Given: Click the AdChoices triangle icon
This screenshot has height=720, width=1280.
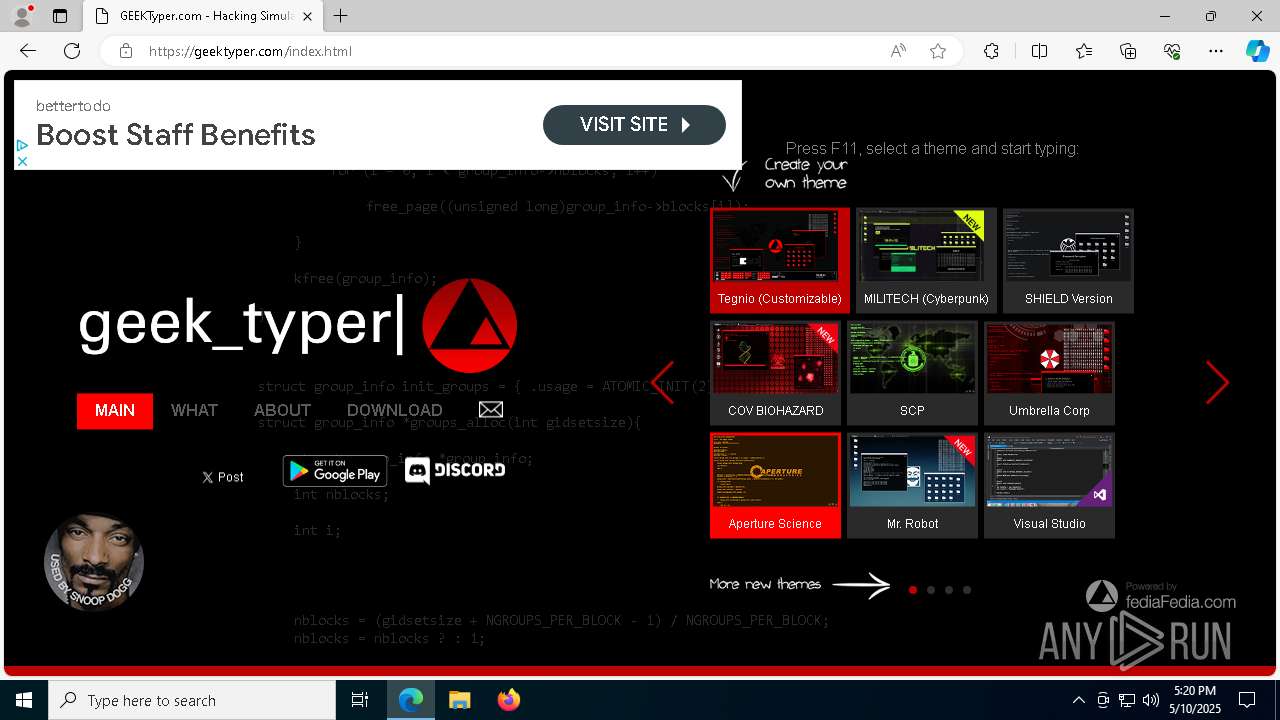Looking at the screenshot, I should [x=22, y=146].
